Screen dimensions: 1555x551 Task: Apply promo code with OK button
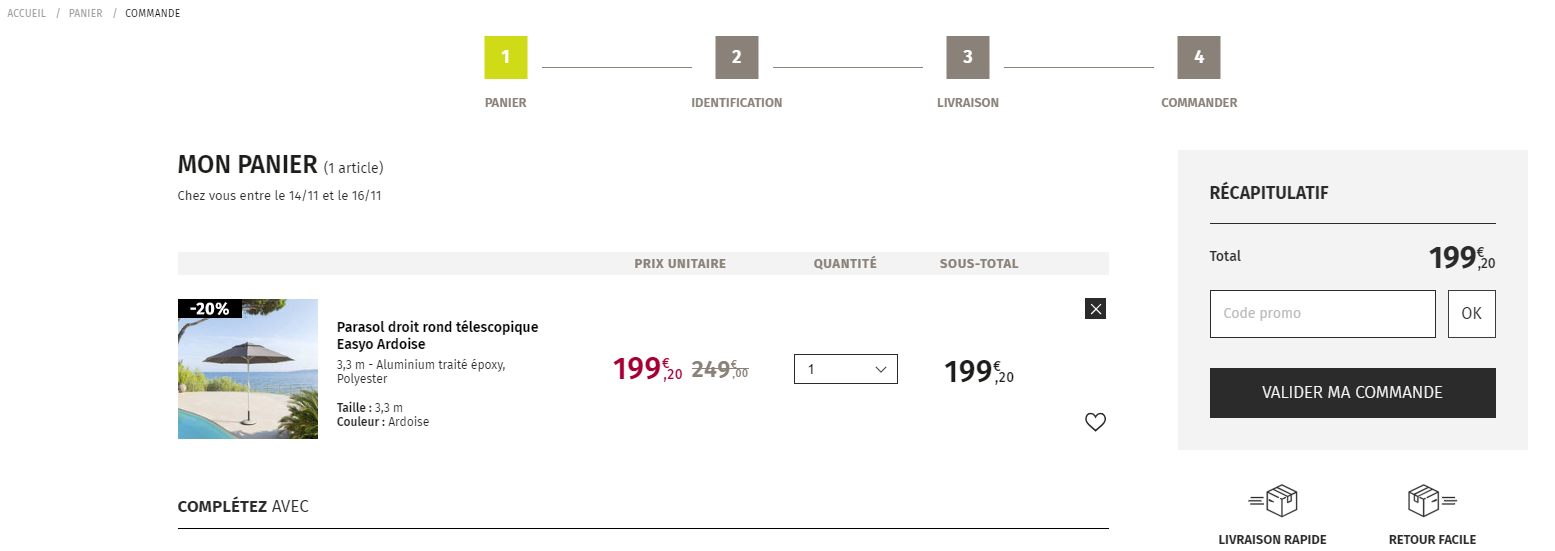[x=1472, y=314]
